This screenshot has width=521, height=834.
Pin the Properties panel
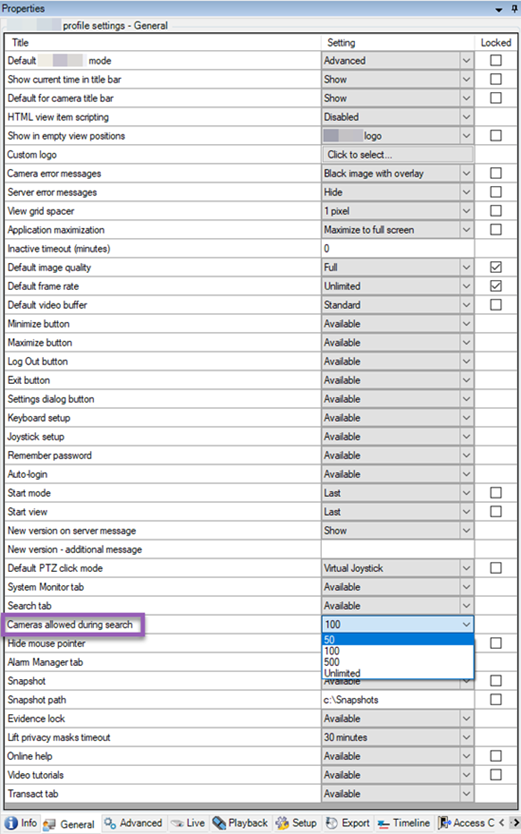pos(514,9)
